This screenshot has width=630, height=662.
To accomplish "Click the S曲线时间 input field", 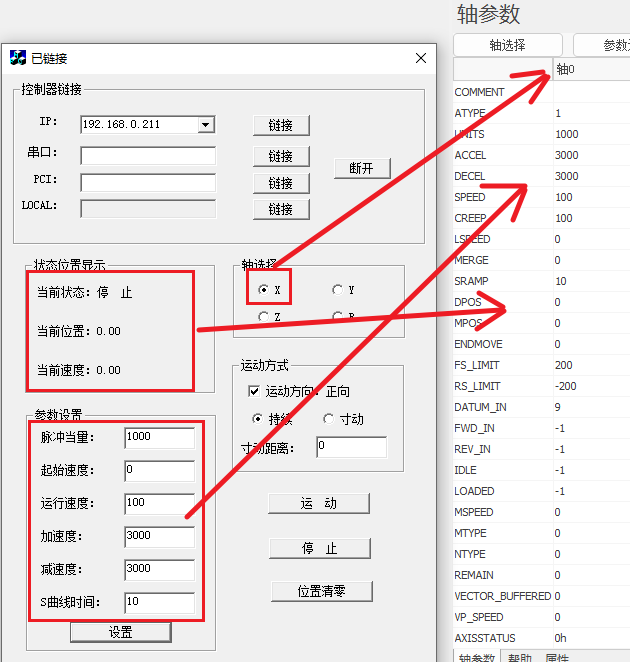I will (160, 602).
